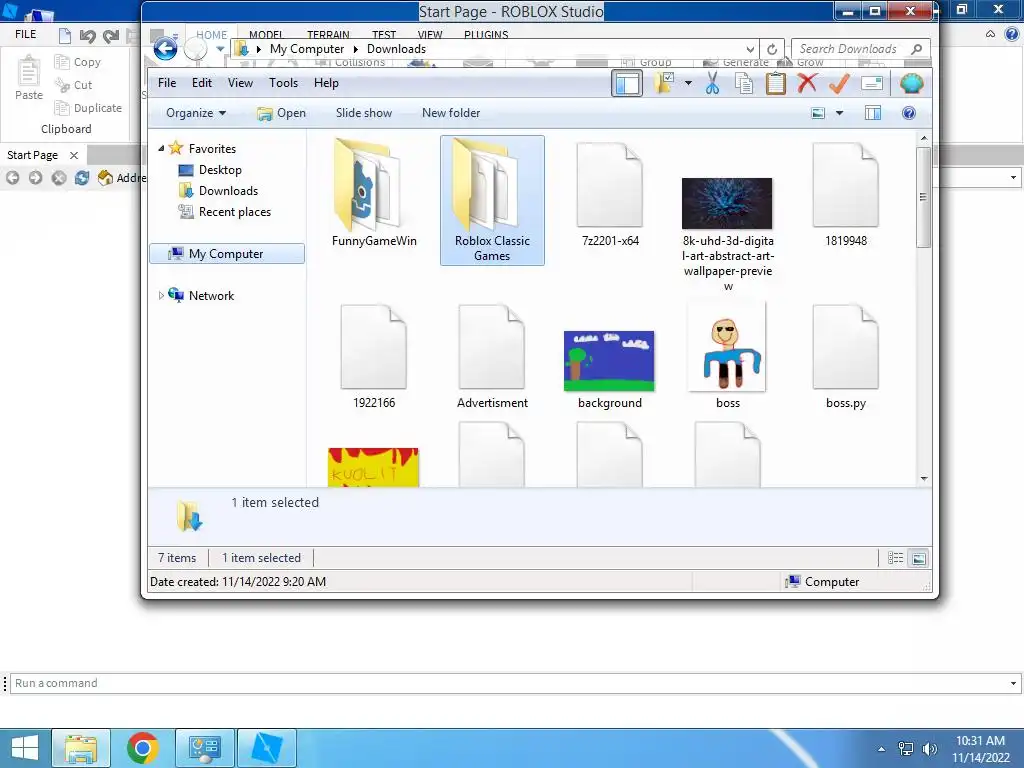Select Desktop in the Favorites list

[x=210, y=170]
